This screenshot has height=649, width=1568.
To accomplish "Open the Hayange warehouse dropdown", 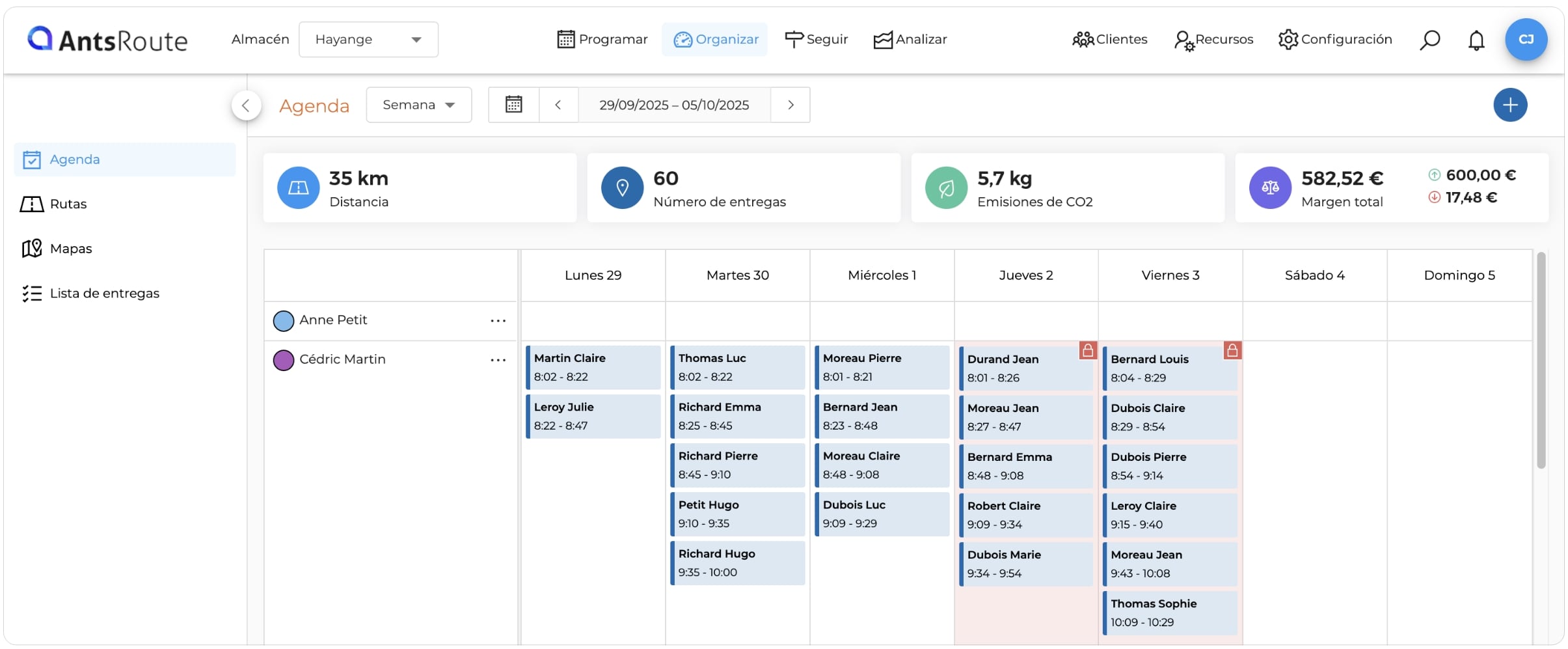I will (368, 40).
